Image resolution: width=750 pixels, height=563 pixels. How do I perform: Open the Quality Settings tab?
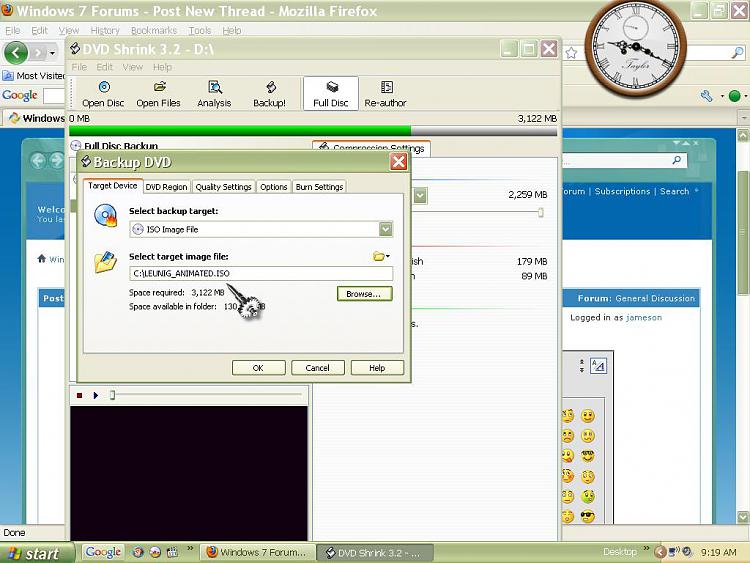[223, 187]
